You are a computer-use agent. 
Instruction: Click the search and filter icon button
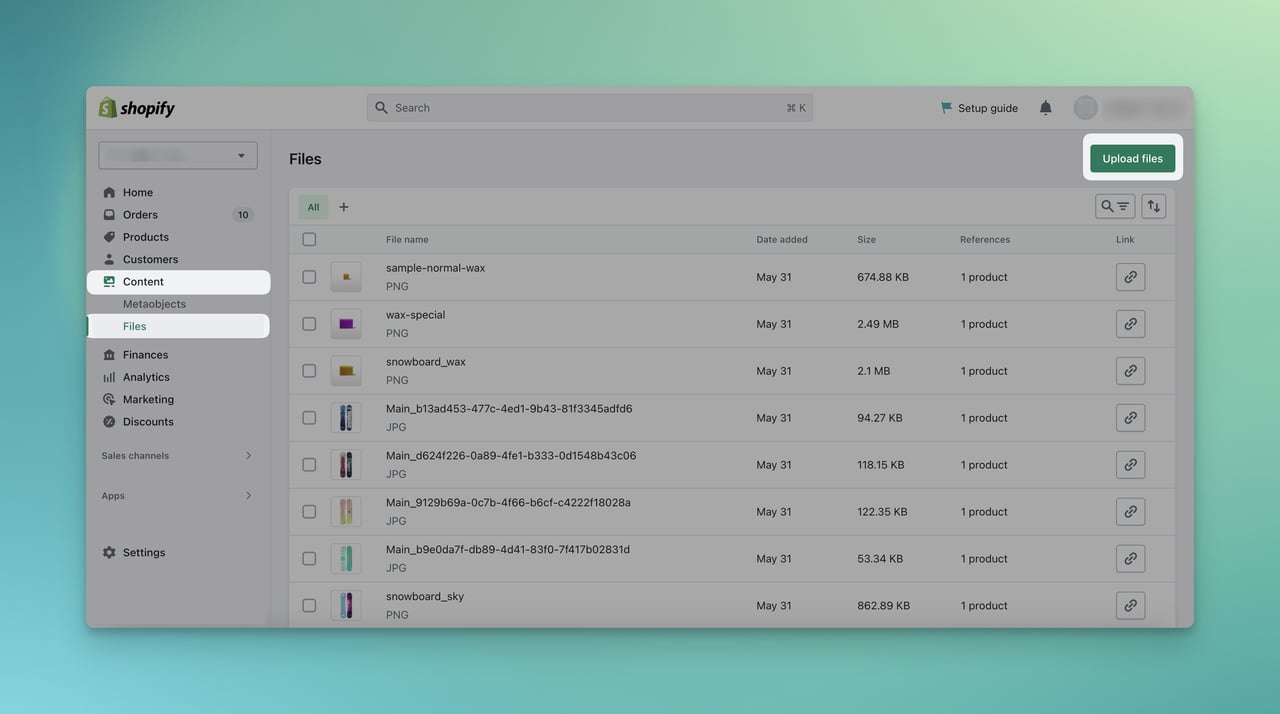[1115, 206]
